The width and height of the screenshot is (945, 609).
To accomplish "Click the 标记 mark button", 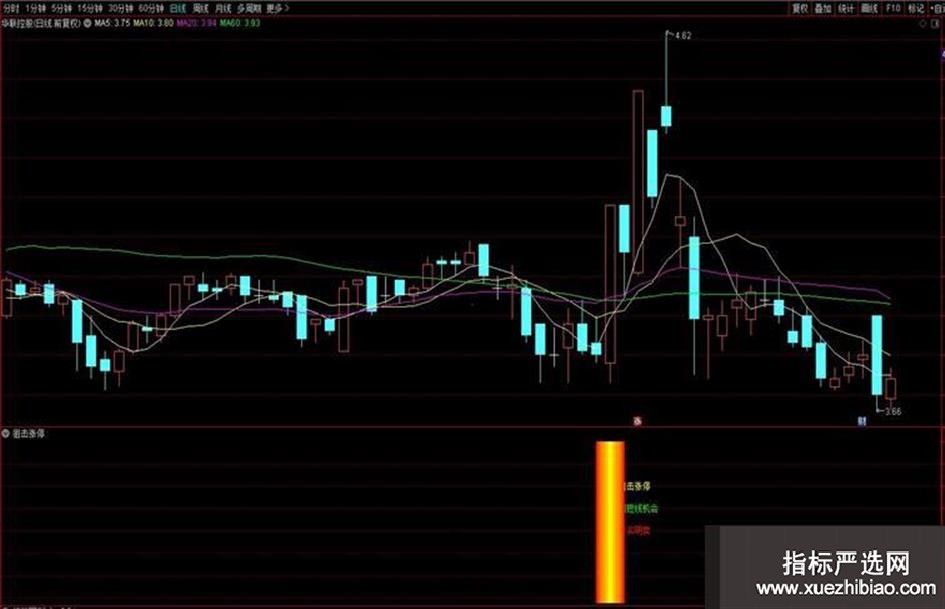I will pos(915,8).
